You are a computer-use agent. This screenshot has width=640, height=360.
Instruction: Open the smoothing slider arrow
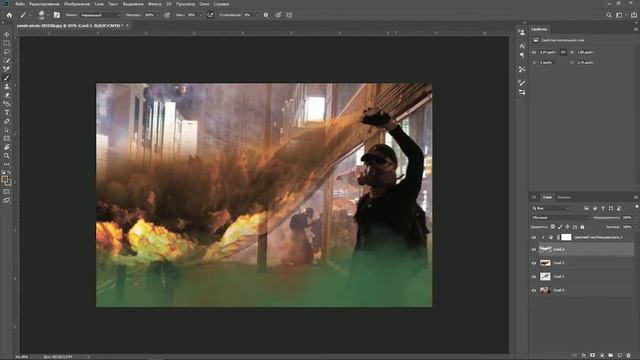coord(257,15)
